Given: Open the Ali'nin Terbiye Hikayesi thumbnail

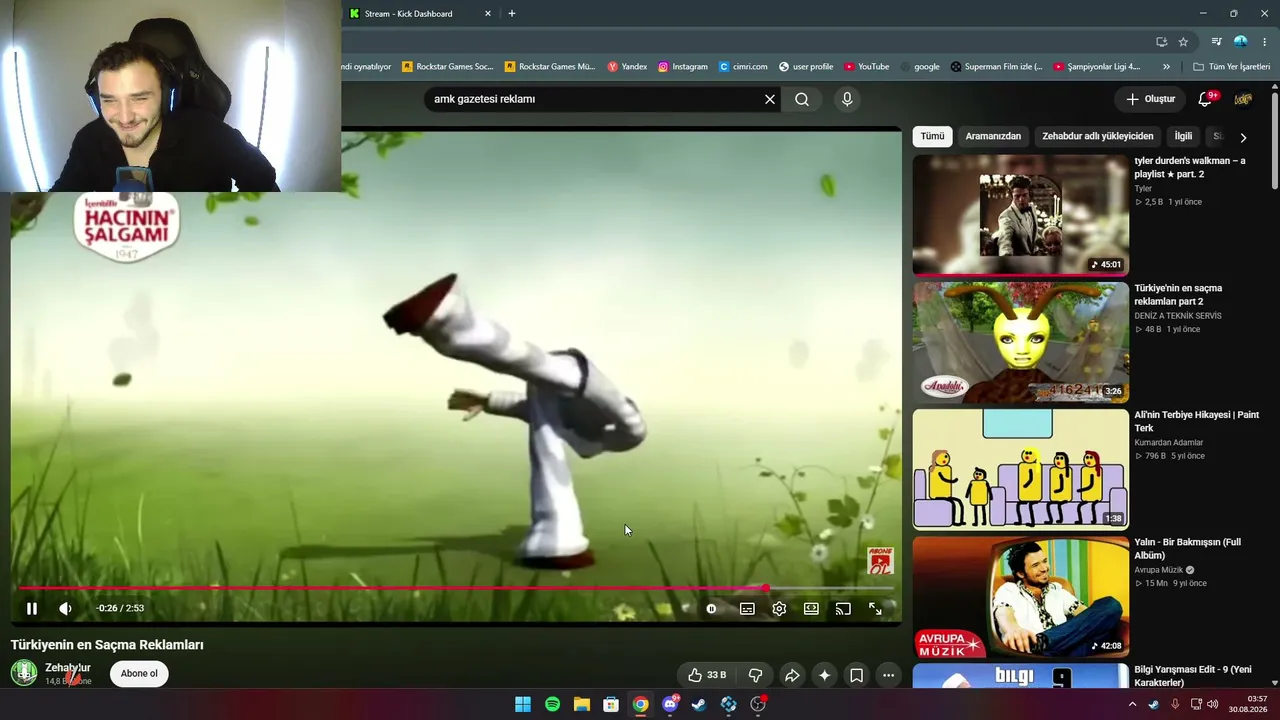Looking at the screenshot, I should 1020,469.
